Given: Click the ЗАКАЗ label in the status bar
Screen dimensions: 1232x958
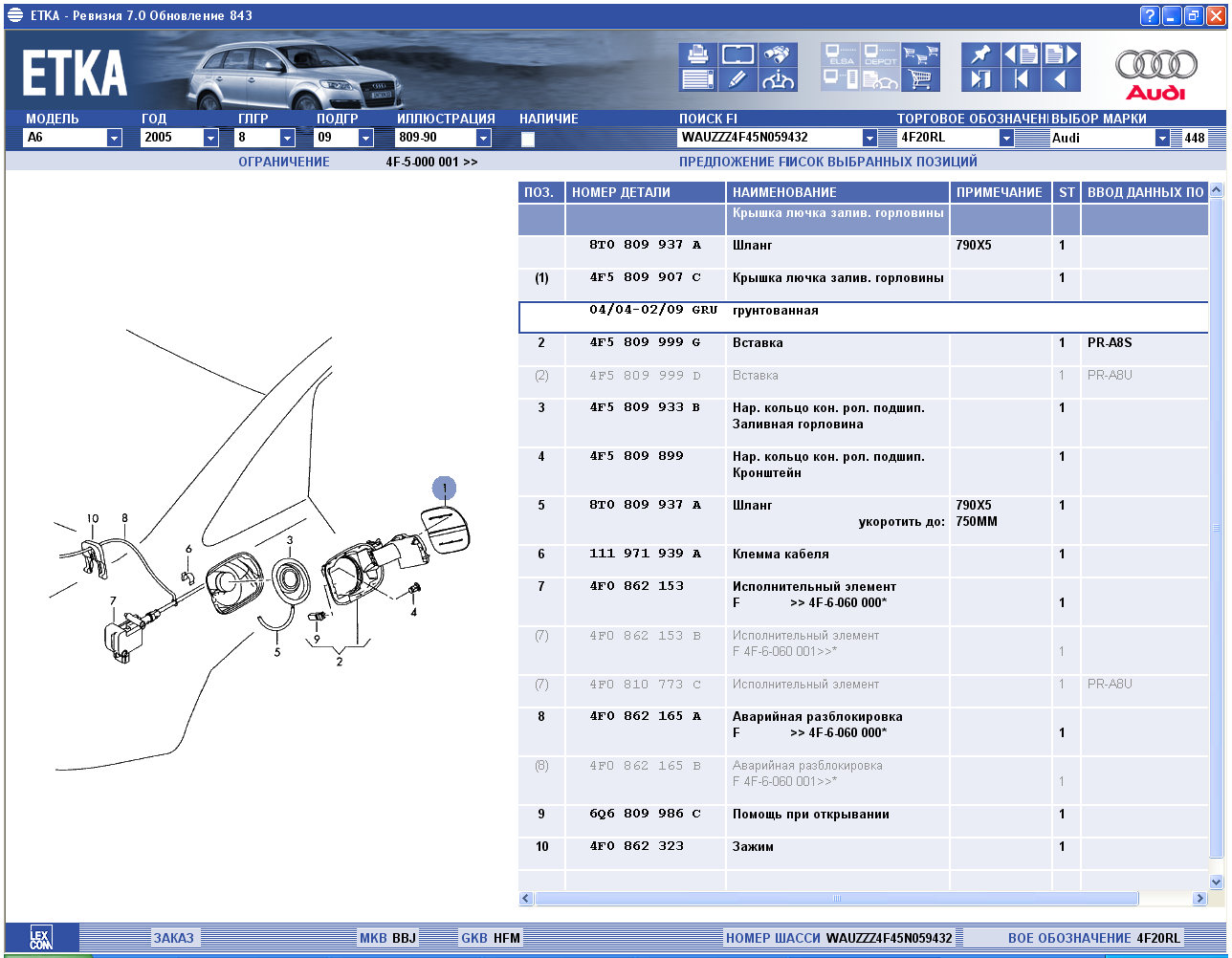Looking at the screenshot, I should point(173,938).
